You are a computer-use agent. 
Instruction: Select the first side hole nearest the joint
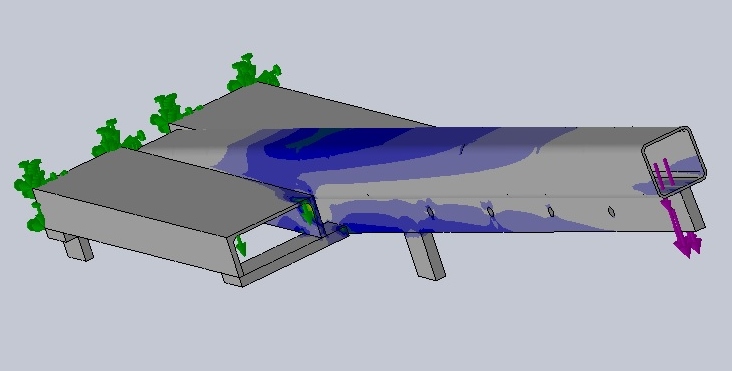point(430,213)
